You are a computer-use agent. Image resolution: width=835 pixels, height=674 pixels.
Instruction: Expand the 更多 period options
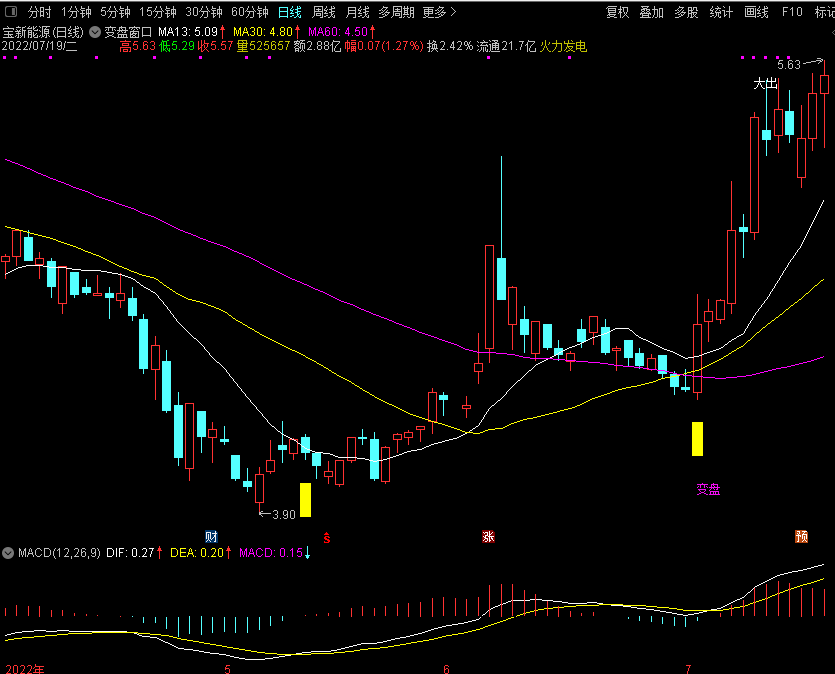click(439, 12)
